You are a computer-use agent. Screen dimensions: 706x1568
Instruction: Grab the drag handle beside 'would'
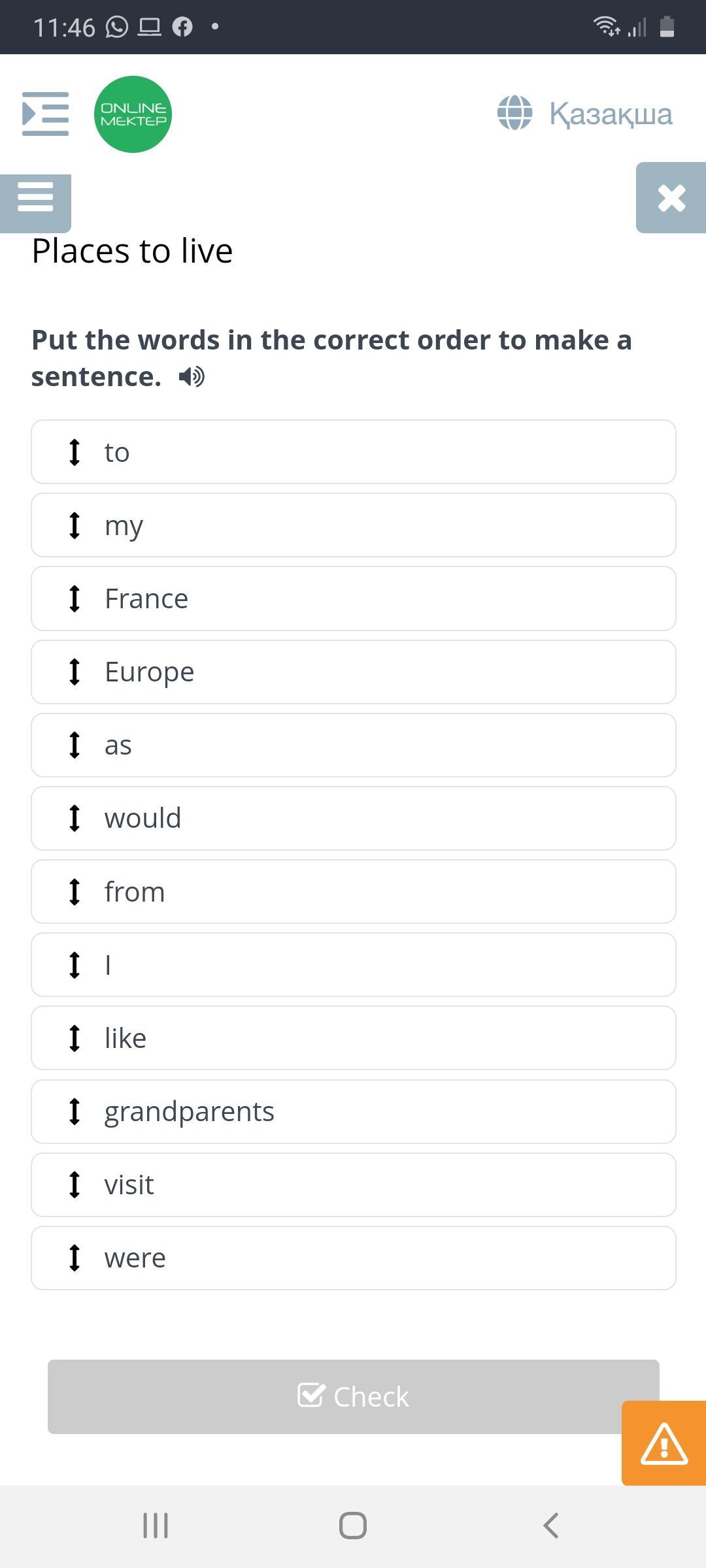pyautogui.click(x=75, y=818)
